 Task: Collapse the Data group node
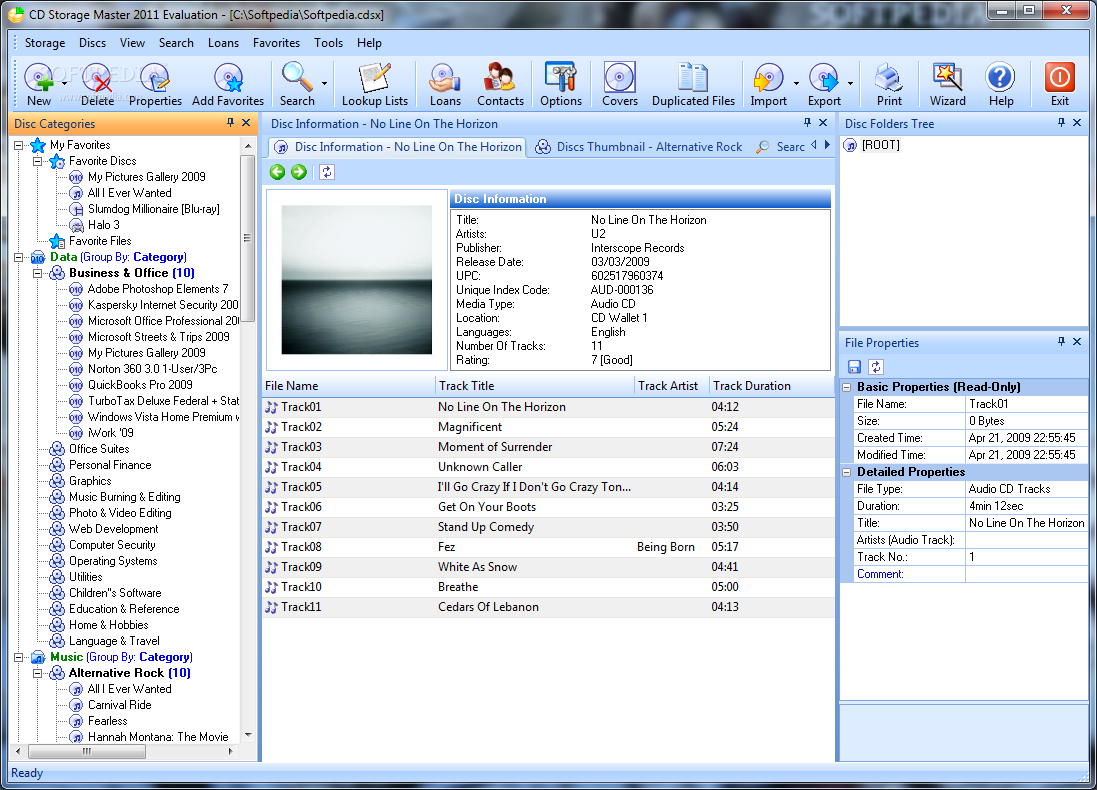19,258
